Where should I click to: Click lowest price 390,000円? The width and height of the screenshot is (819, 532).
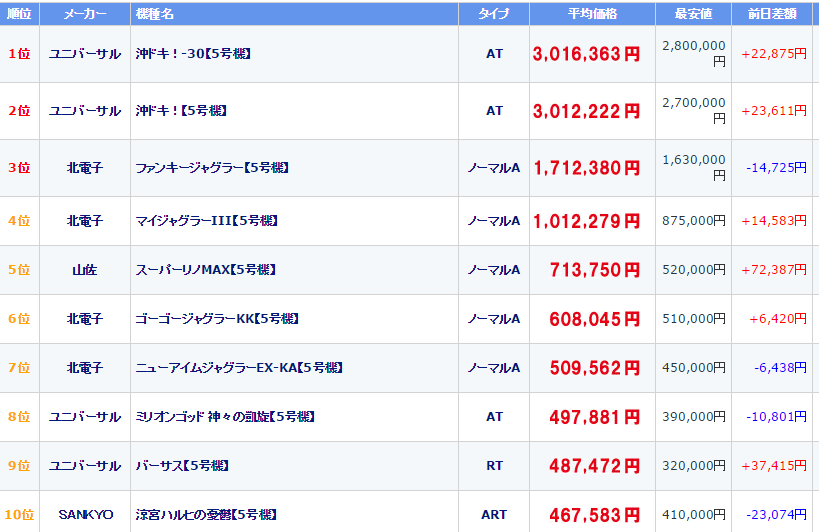tap(694, 417)
